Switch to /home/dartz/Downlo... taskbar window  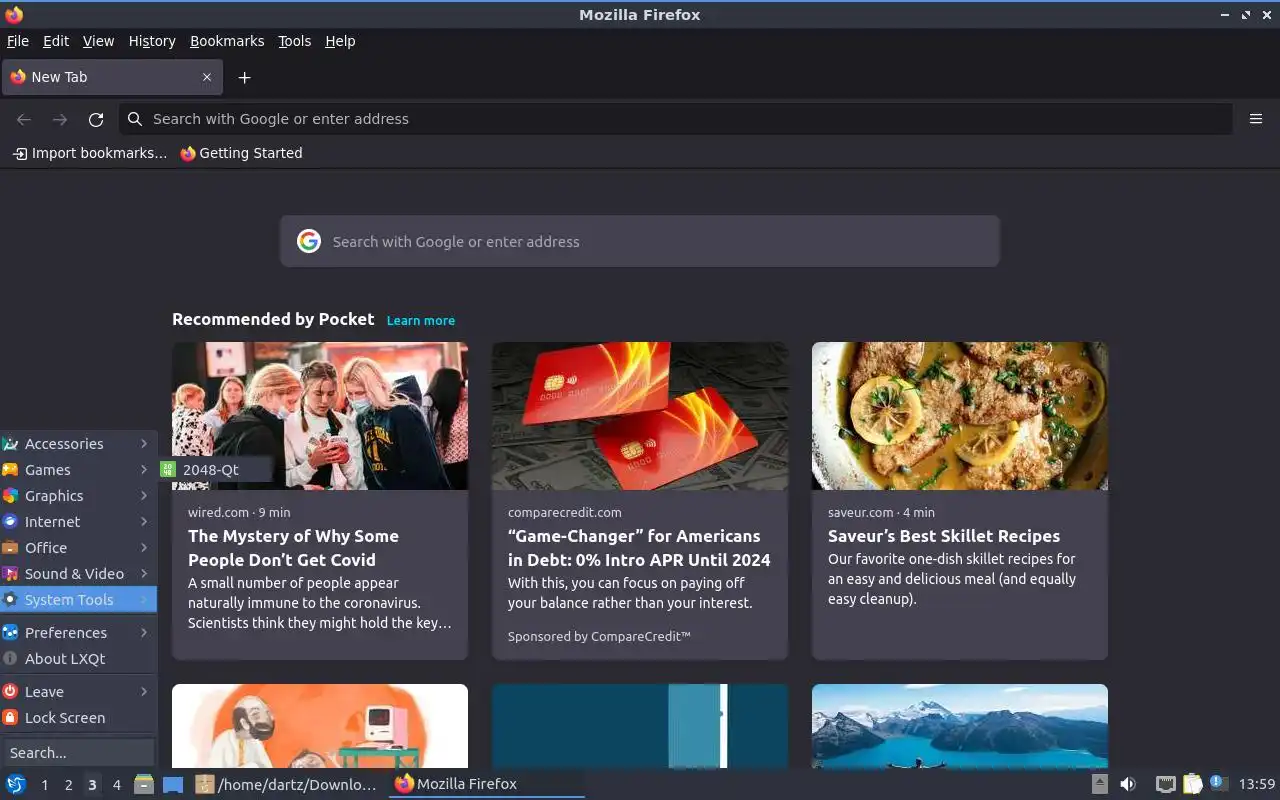point(286,784)
